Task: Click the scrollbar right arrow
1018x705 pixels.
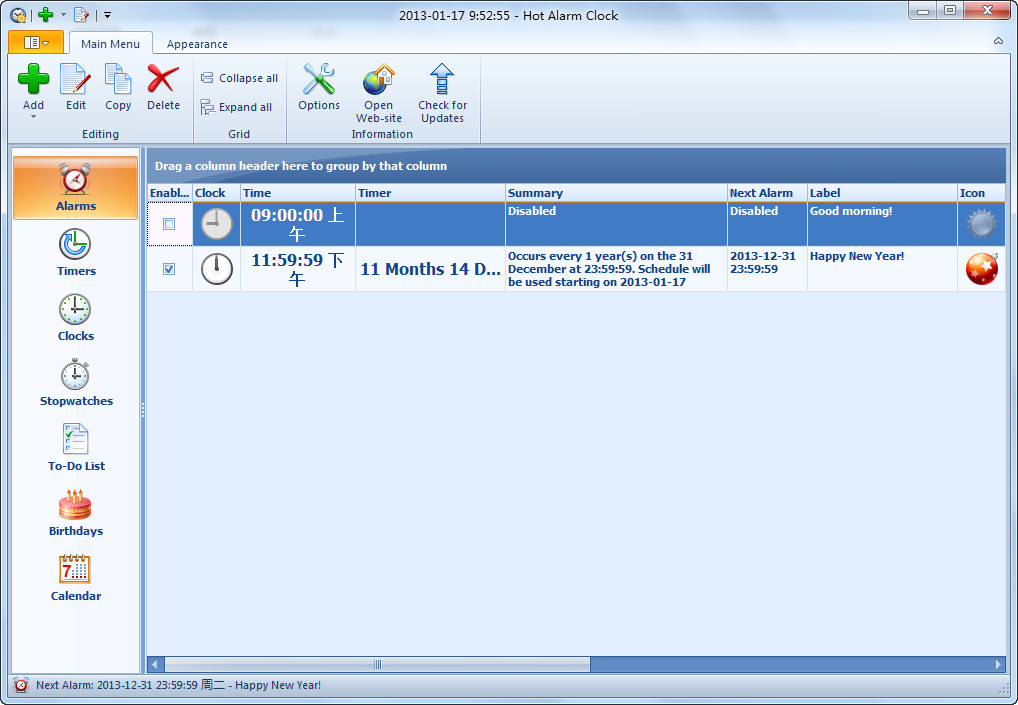Action: click(998, 664)
